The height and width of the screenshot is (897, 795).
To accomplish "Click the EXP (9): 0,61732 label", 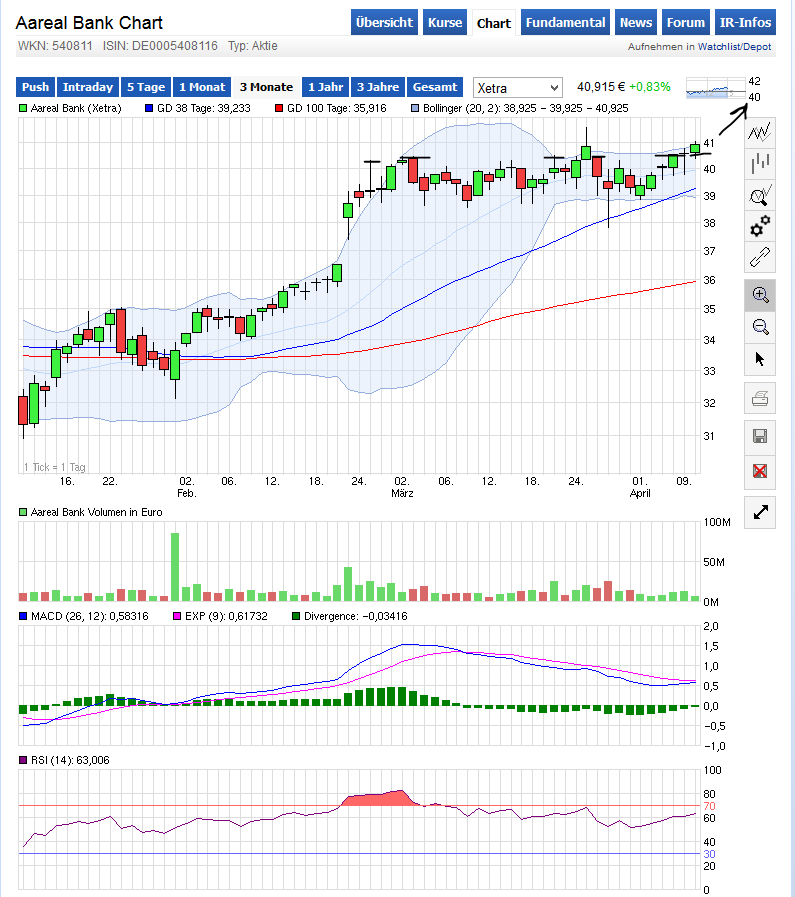I will point(226,616).
